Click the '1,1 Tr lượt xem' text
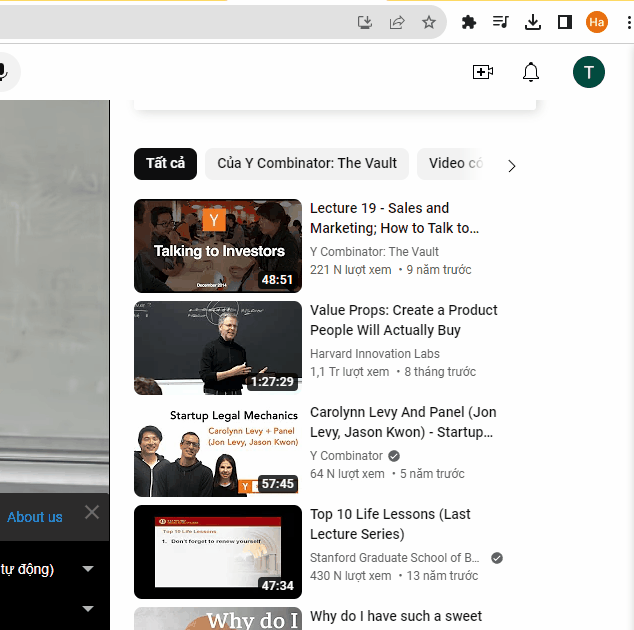Image resolution: width=634 pixels, height=630 pixels. click(349, 372)
